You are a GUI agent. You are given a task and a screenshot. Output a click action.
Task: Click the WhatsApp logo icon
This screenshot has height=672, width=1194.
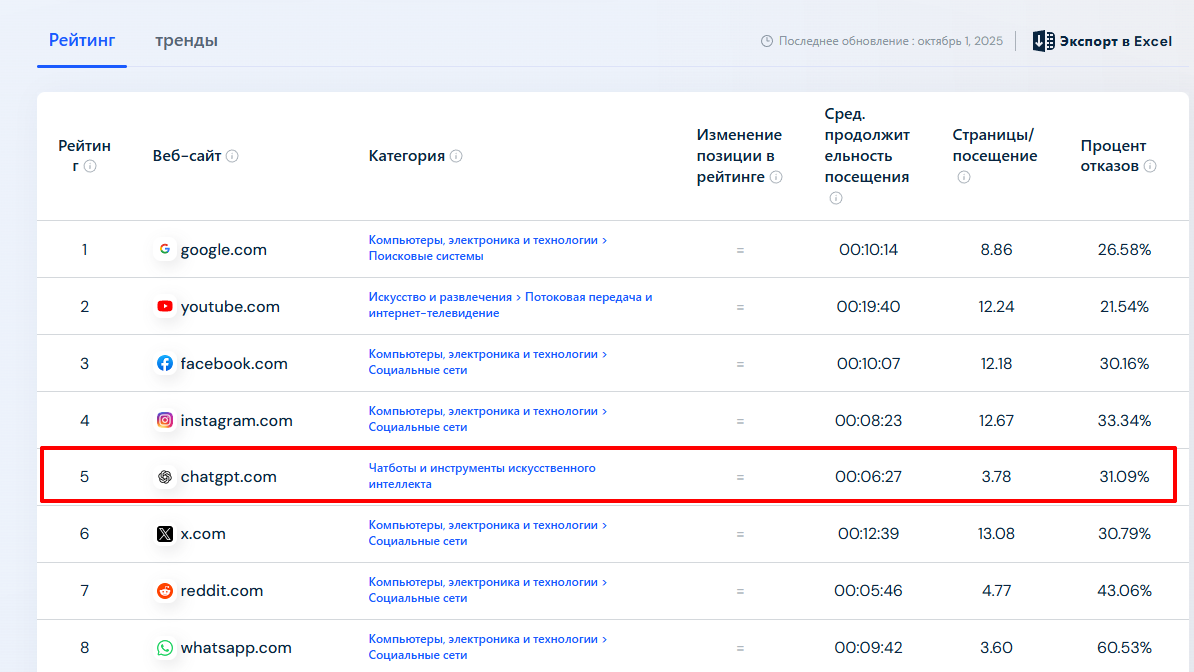pos(165,648)
